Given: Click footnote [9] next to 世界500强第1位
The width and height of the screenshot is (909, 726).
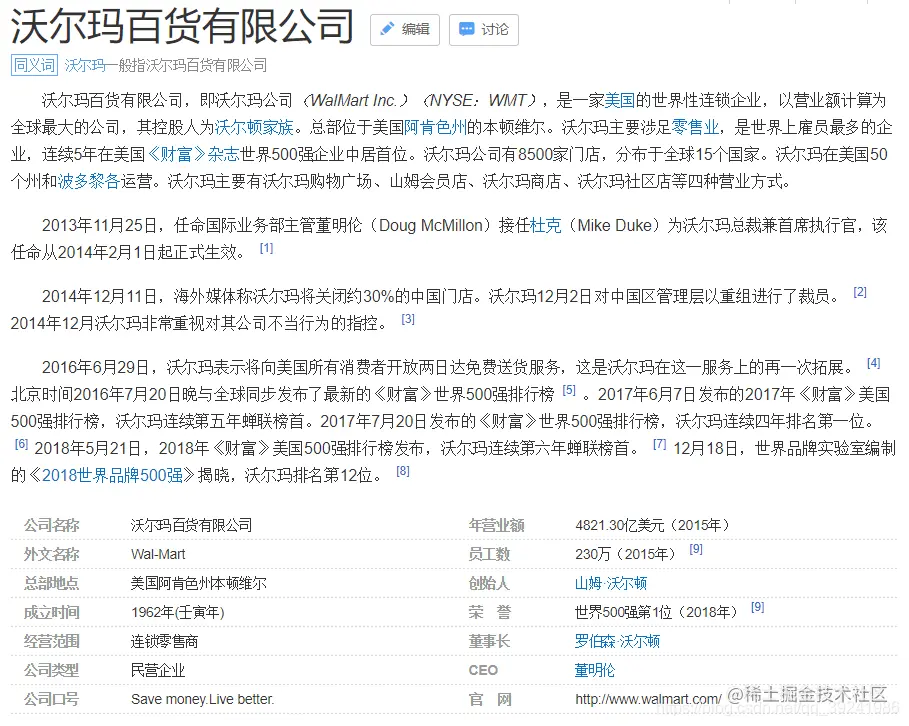Looking at the screenshot, I should click(757, 607).
